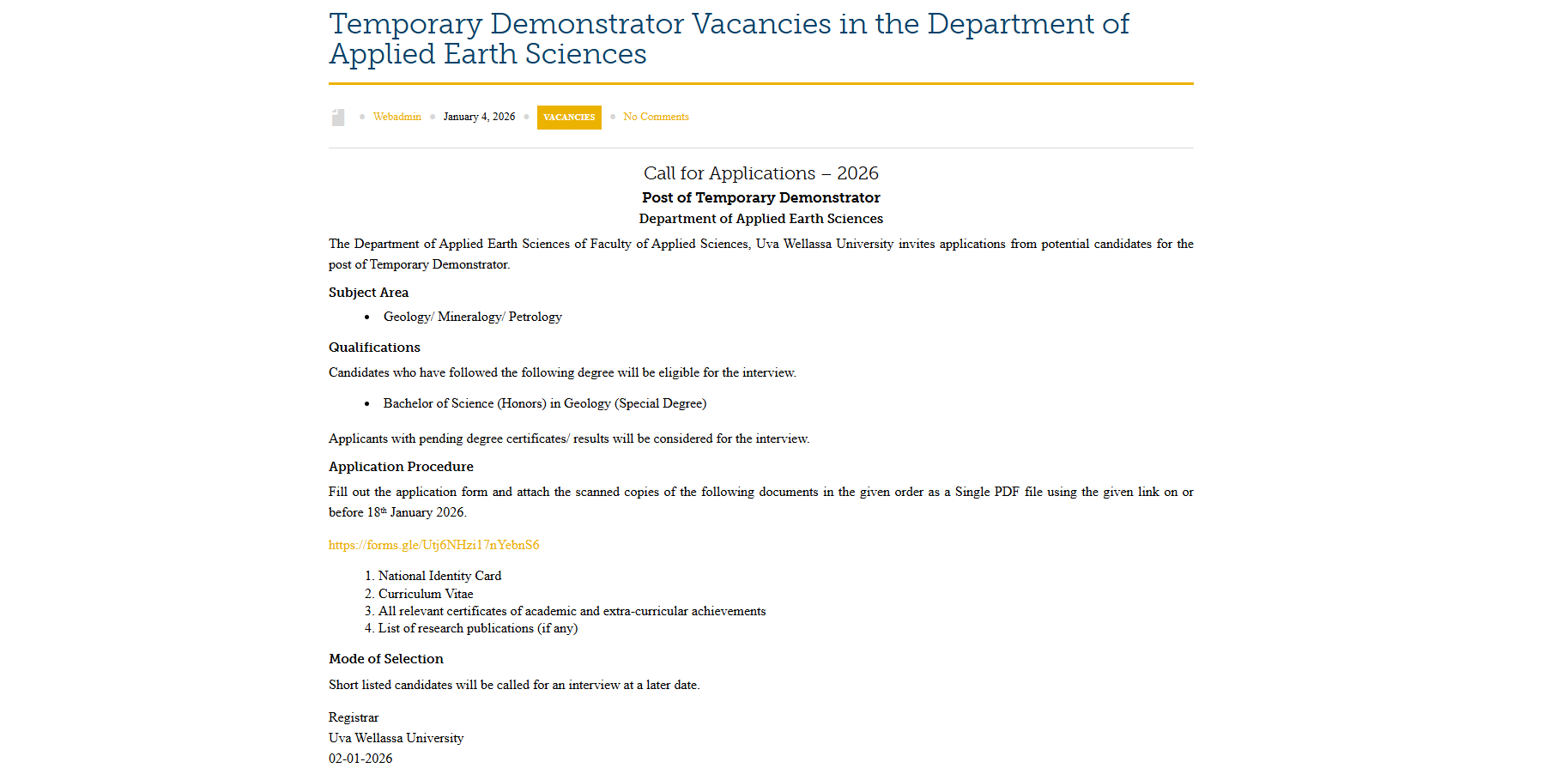
Task: Click the Bachelor of Science (Honors) bullet
Action: [x=544, y=403]
